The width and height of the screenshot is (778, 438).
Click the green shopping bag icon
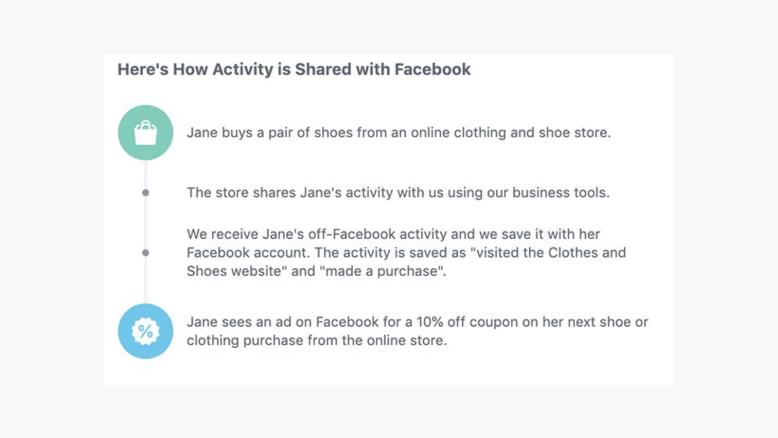[x=146, y=133]
